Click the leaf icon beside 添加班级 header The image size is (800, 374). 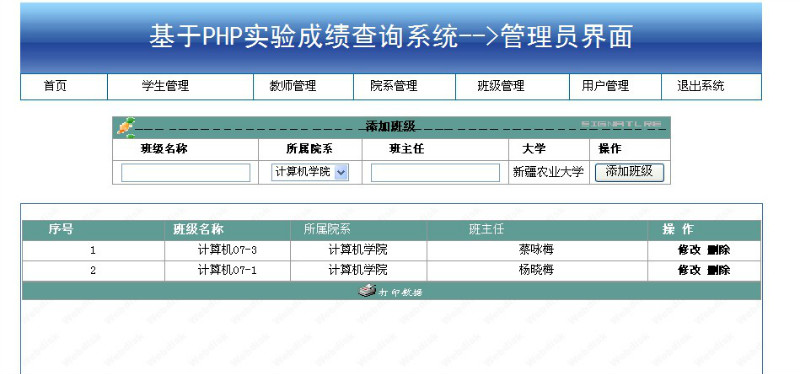pos(126,128)
